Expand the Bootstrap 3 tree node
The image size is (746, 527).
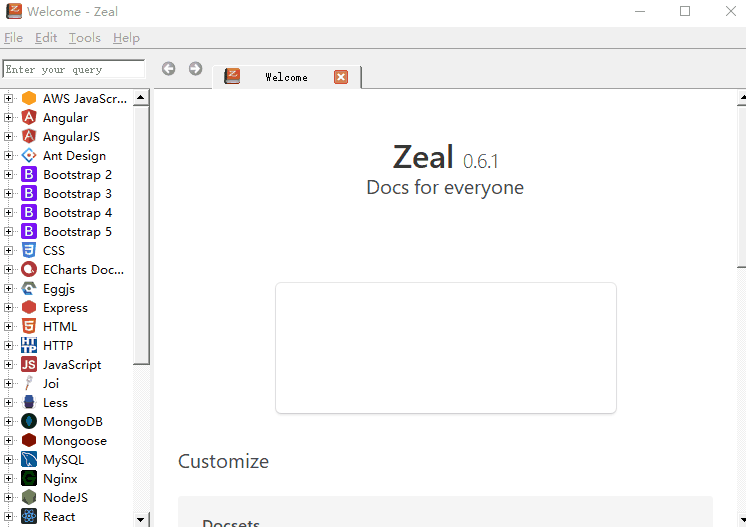click(x=8, y=194)
